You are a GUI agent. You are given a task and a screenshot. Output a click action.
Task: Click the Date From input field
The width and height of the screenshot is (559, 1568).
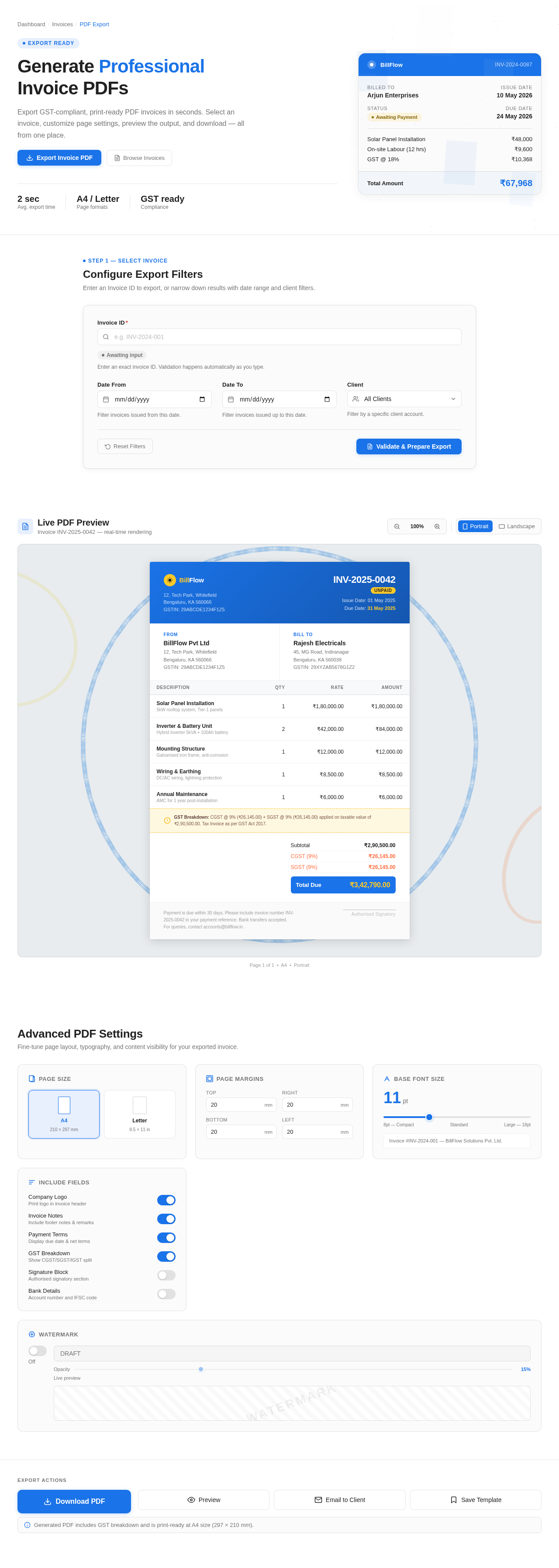[155, 399]
